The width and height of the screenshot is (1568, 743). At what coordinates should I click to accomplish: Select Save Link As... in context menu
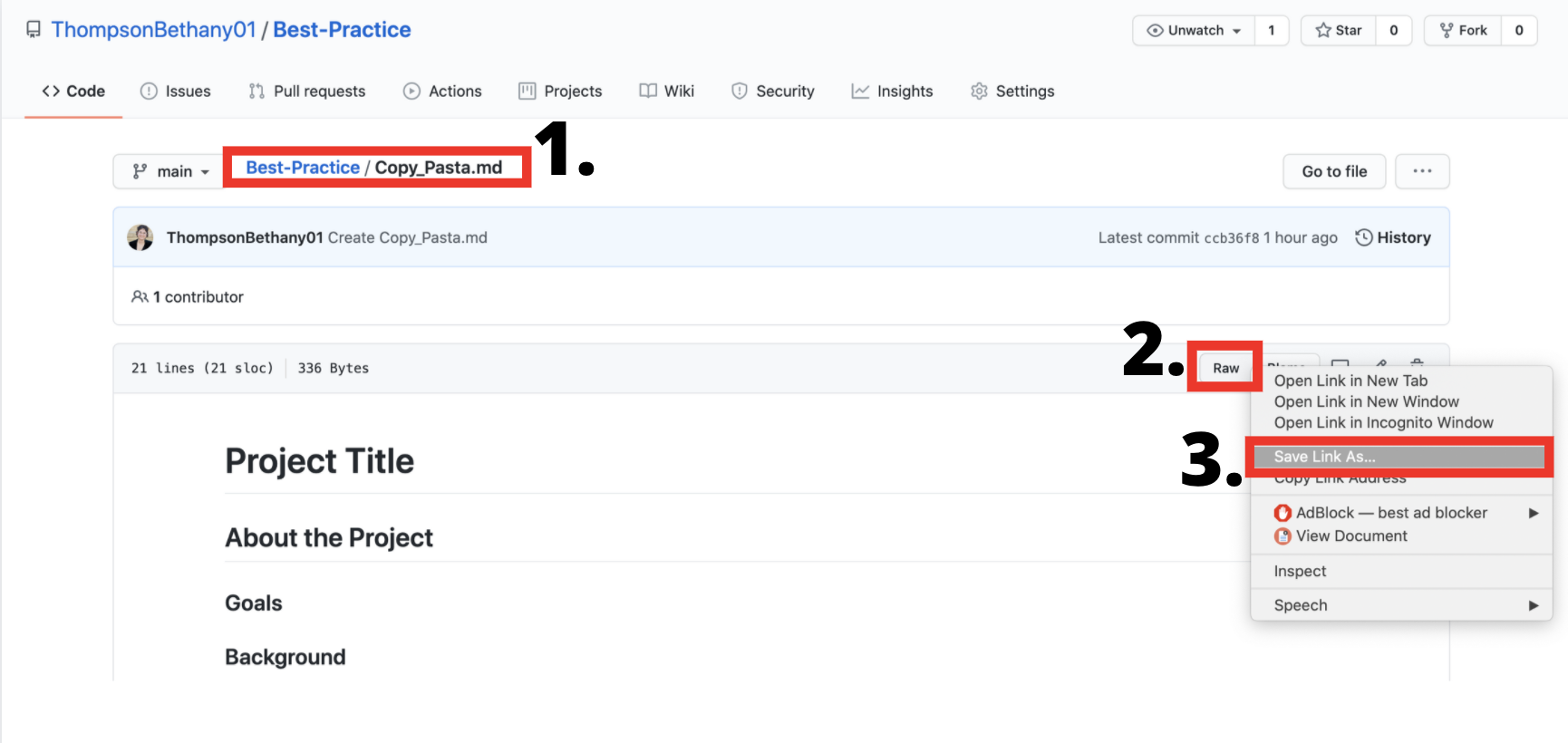point(1399,457)
